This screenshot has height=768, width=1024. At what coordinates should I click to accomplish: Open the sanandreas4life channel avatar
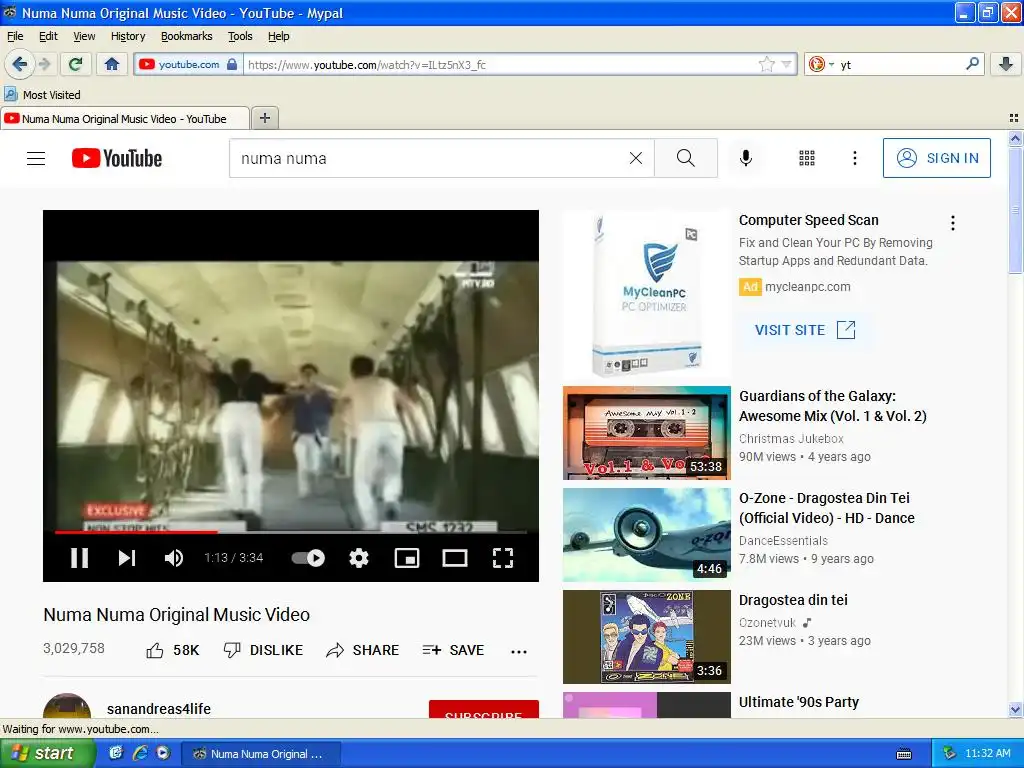(x=67, y=707)
